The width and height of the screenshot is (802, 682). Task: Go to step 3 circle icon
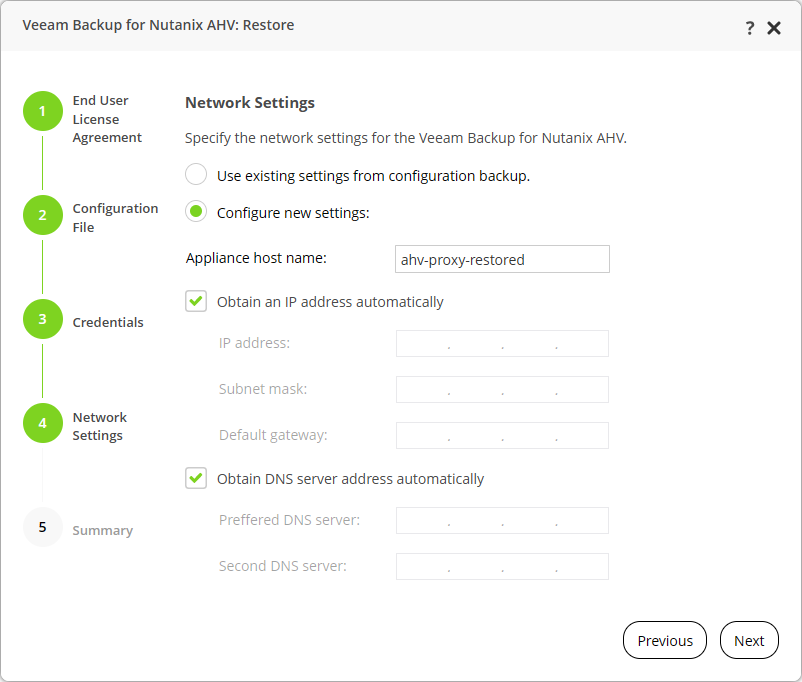click(x=43, y=319)
